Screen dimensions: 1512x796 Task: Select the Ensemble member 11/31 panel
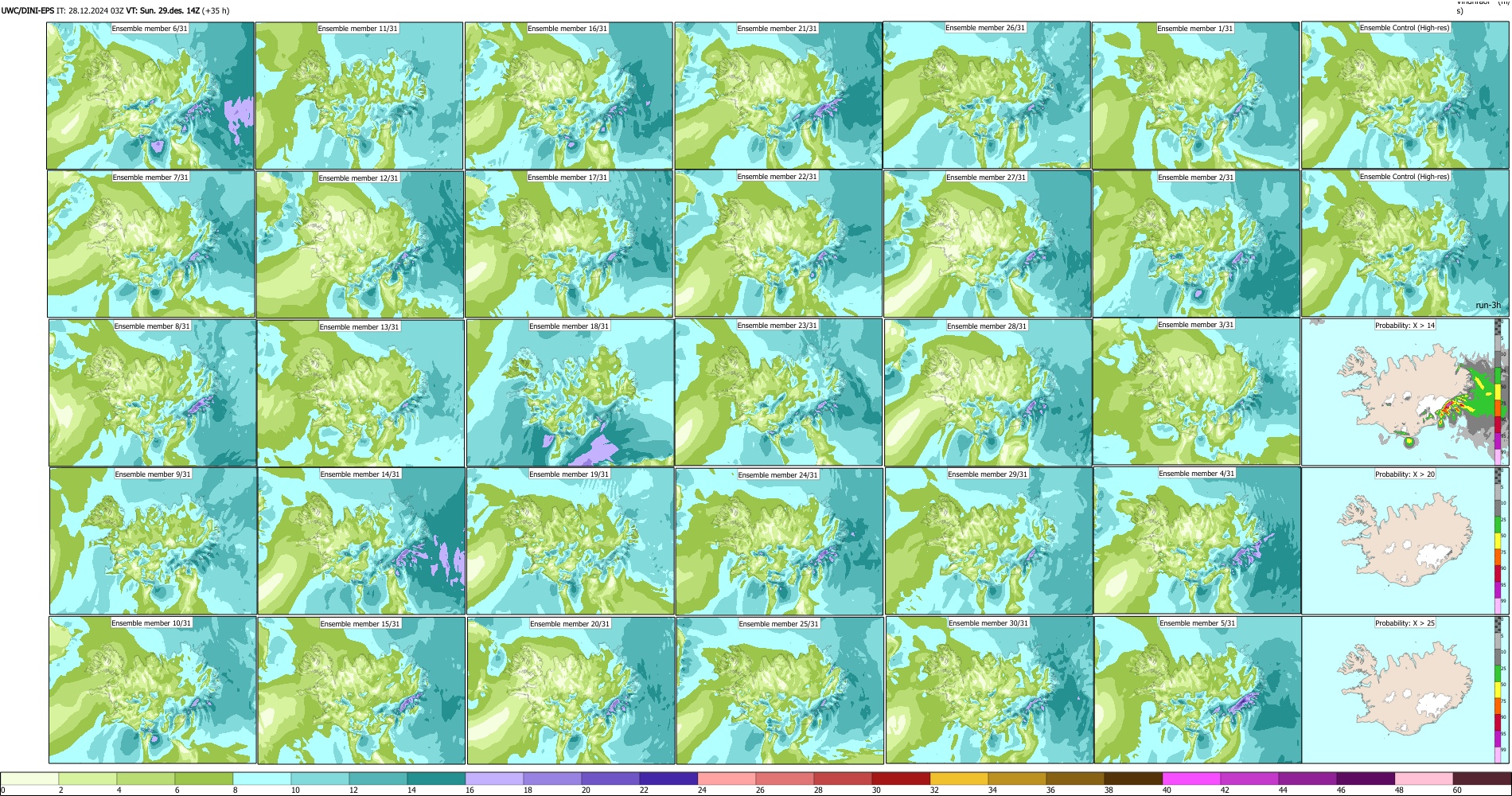click(360, 96)
